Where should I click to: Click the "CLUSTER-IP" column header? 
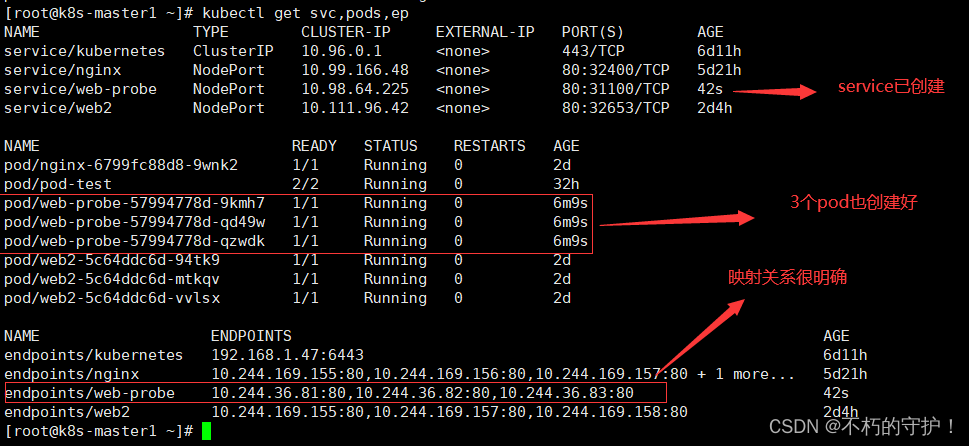coord(346,32)
